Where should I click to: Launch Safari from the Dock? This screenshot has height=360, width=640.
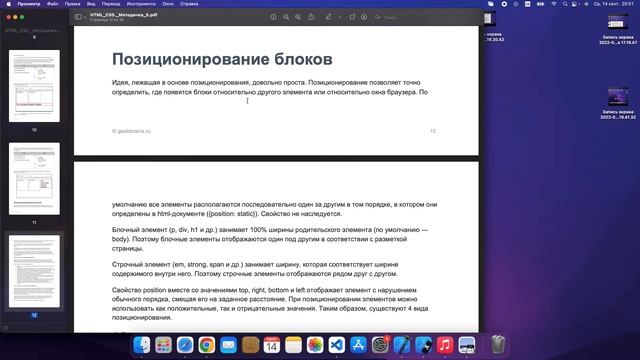click(x=185, y=345)
